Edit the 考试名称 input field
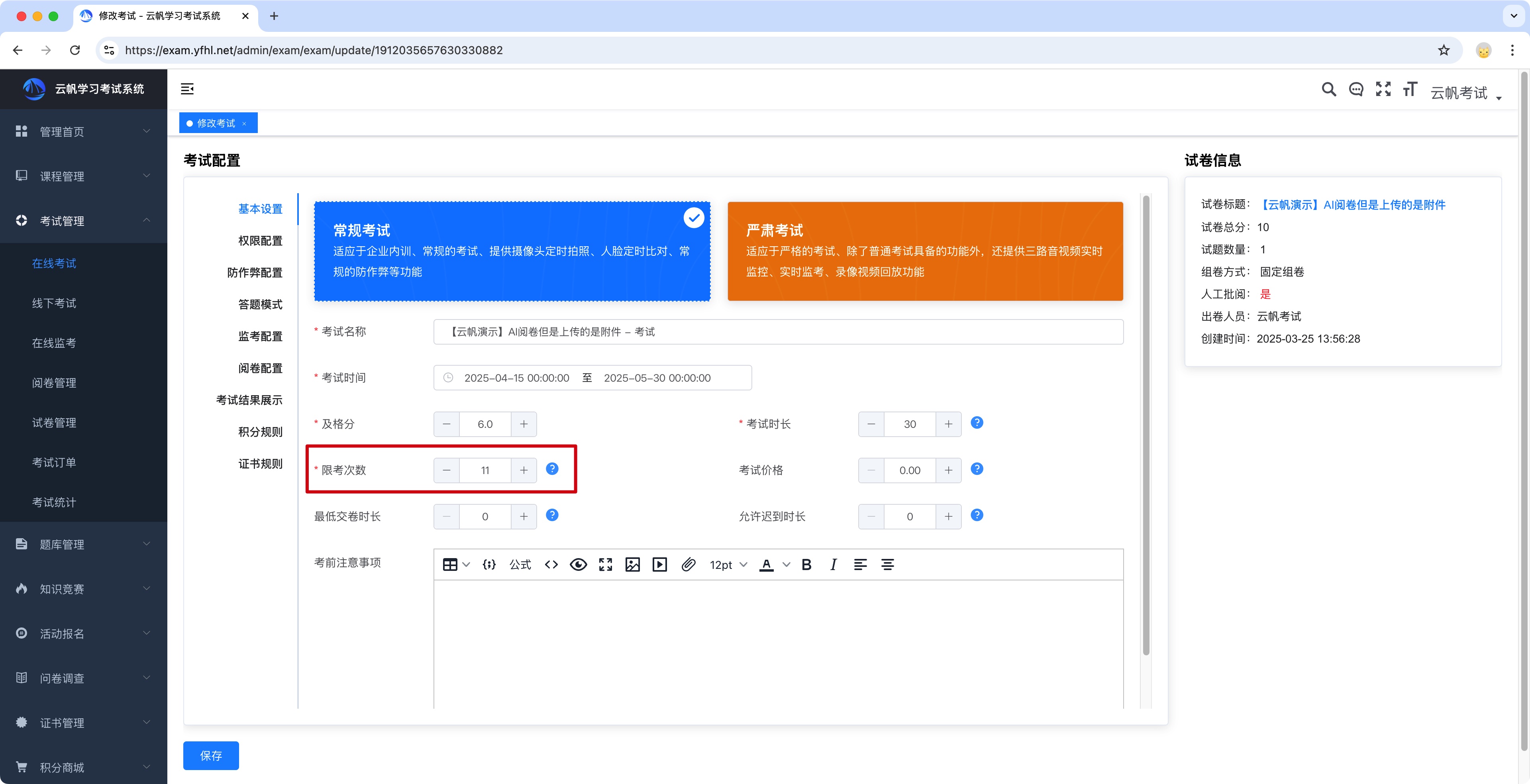1530x784 pixels. pos(778,331)
